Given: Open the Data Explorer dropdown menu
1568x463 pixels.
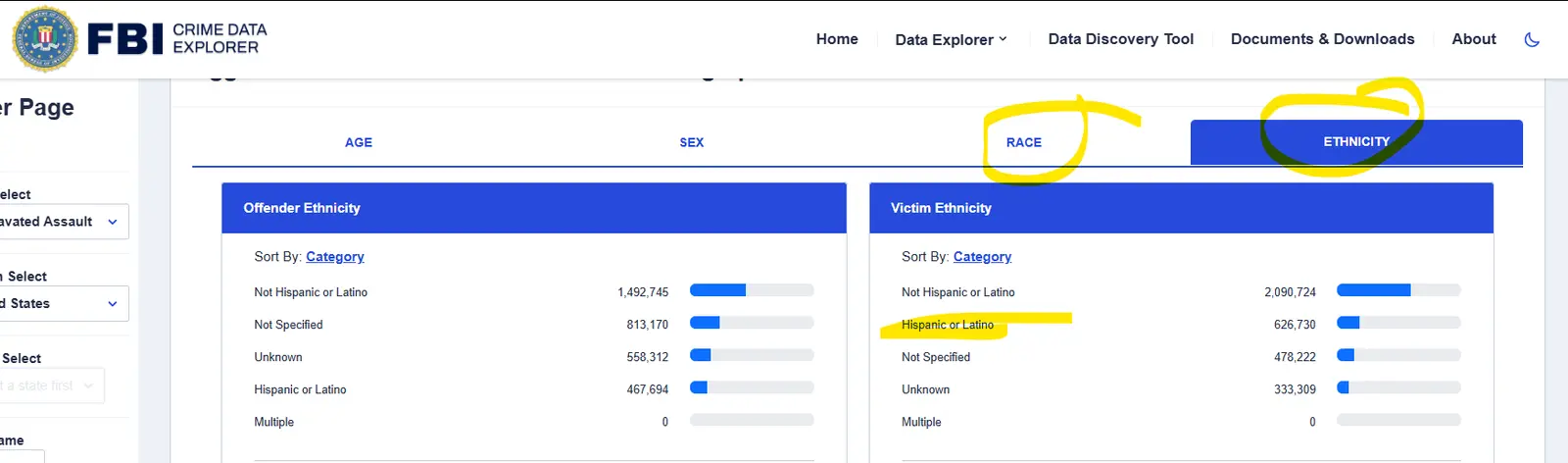Looking at the screenshot, I should click(950, 39).
